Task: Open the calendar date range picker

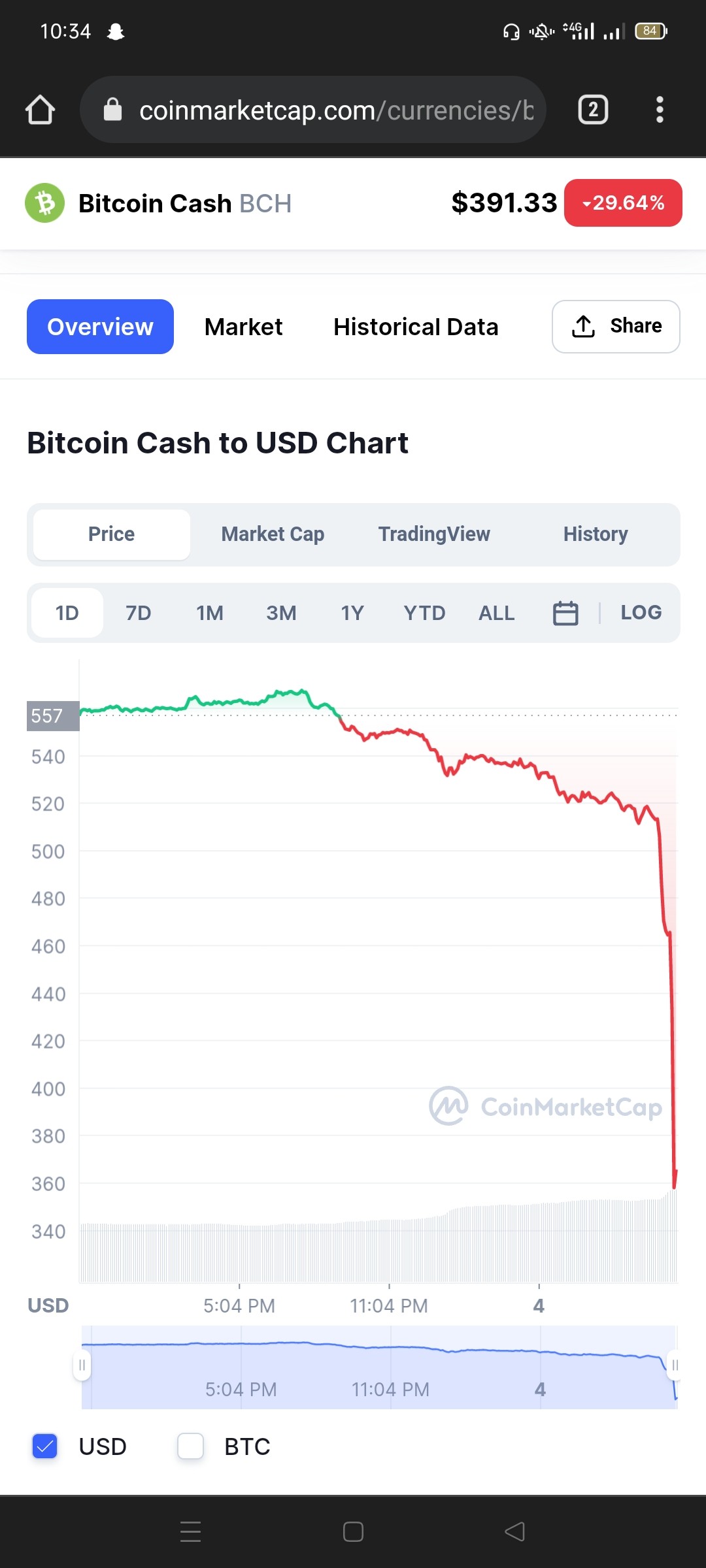Action: (565, 613)
